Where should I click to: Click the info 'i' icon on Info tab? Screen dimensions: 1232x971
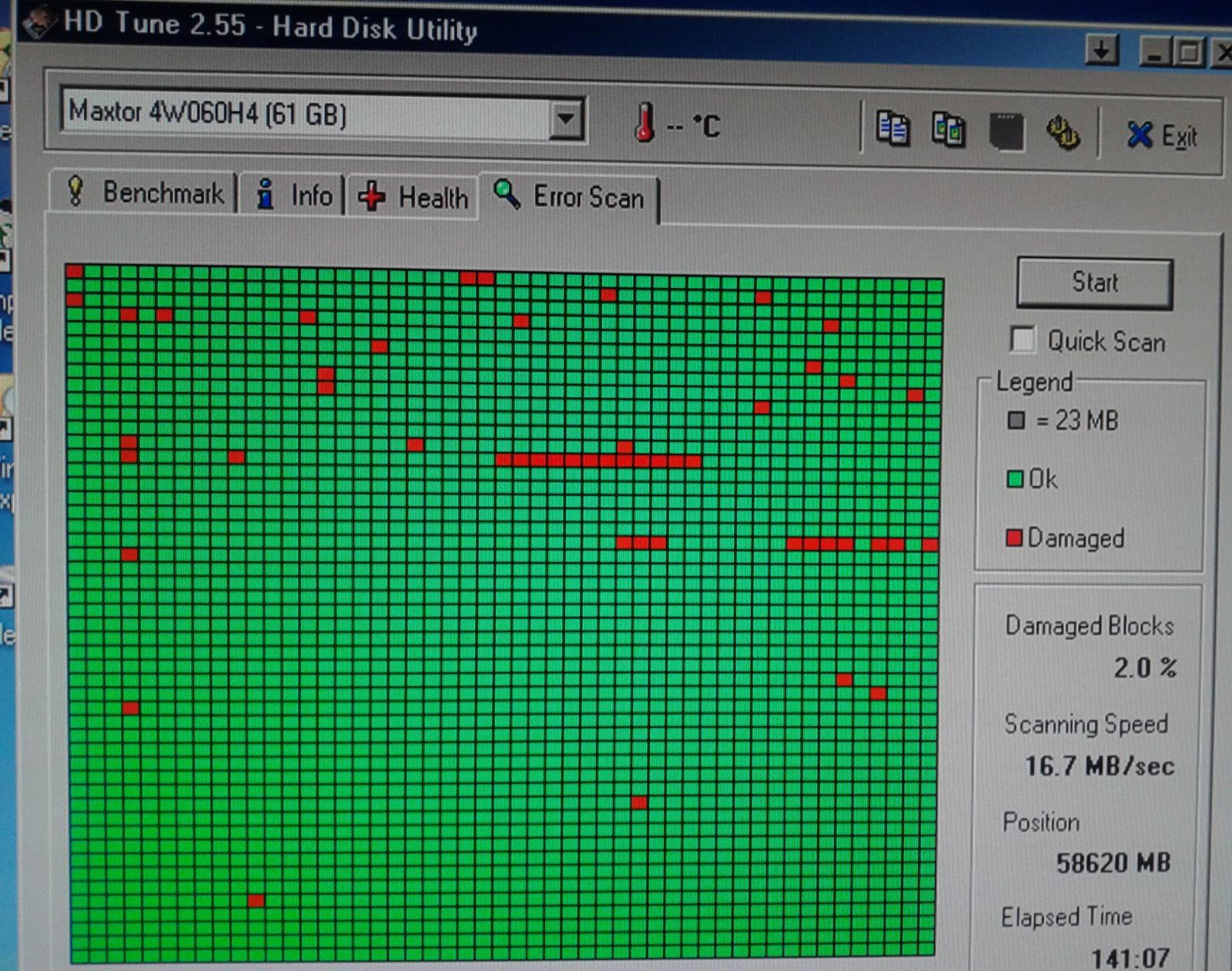pyautogui.click(x=266, y=193)
